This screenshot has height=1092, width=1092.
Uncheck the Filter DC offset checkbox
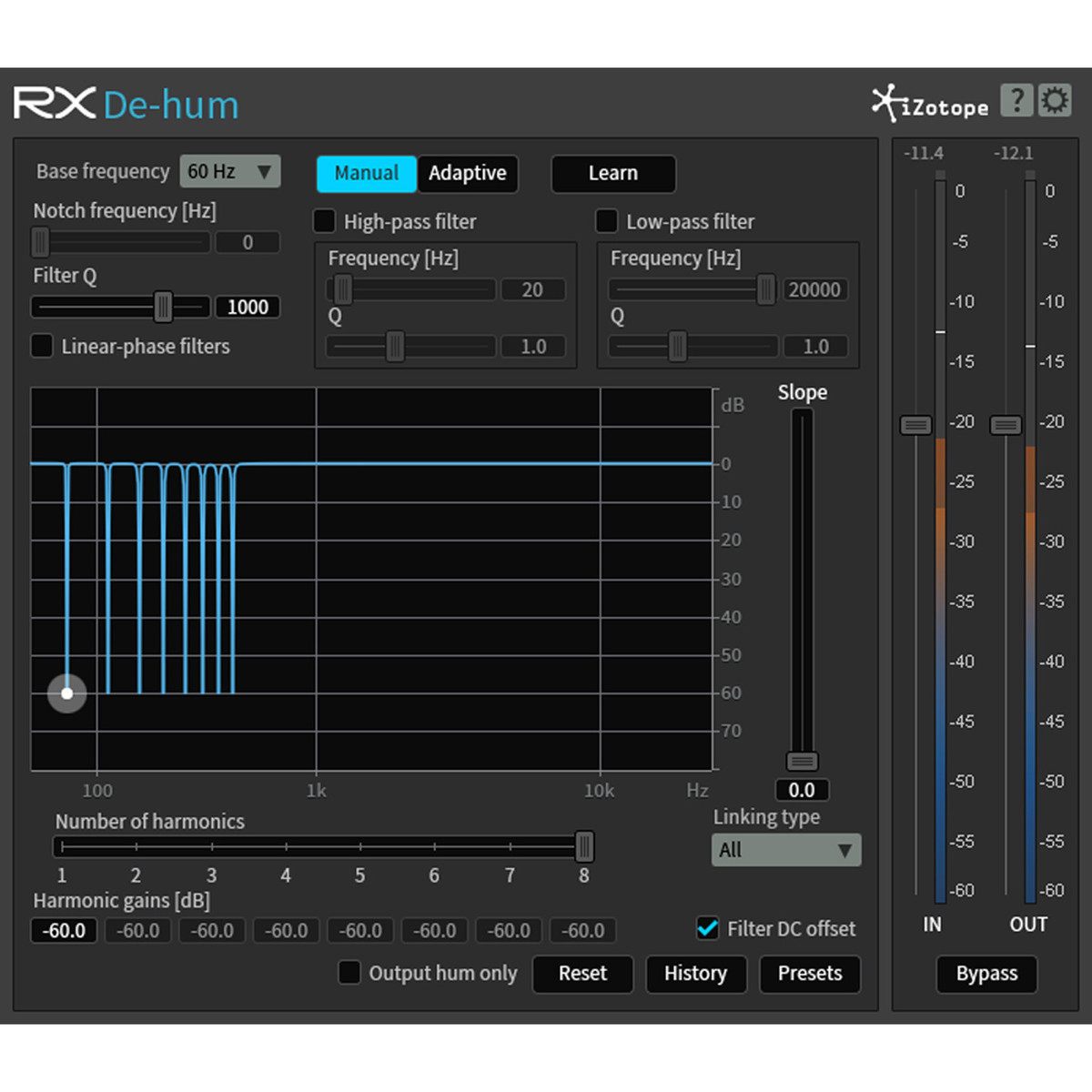707,927
